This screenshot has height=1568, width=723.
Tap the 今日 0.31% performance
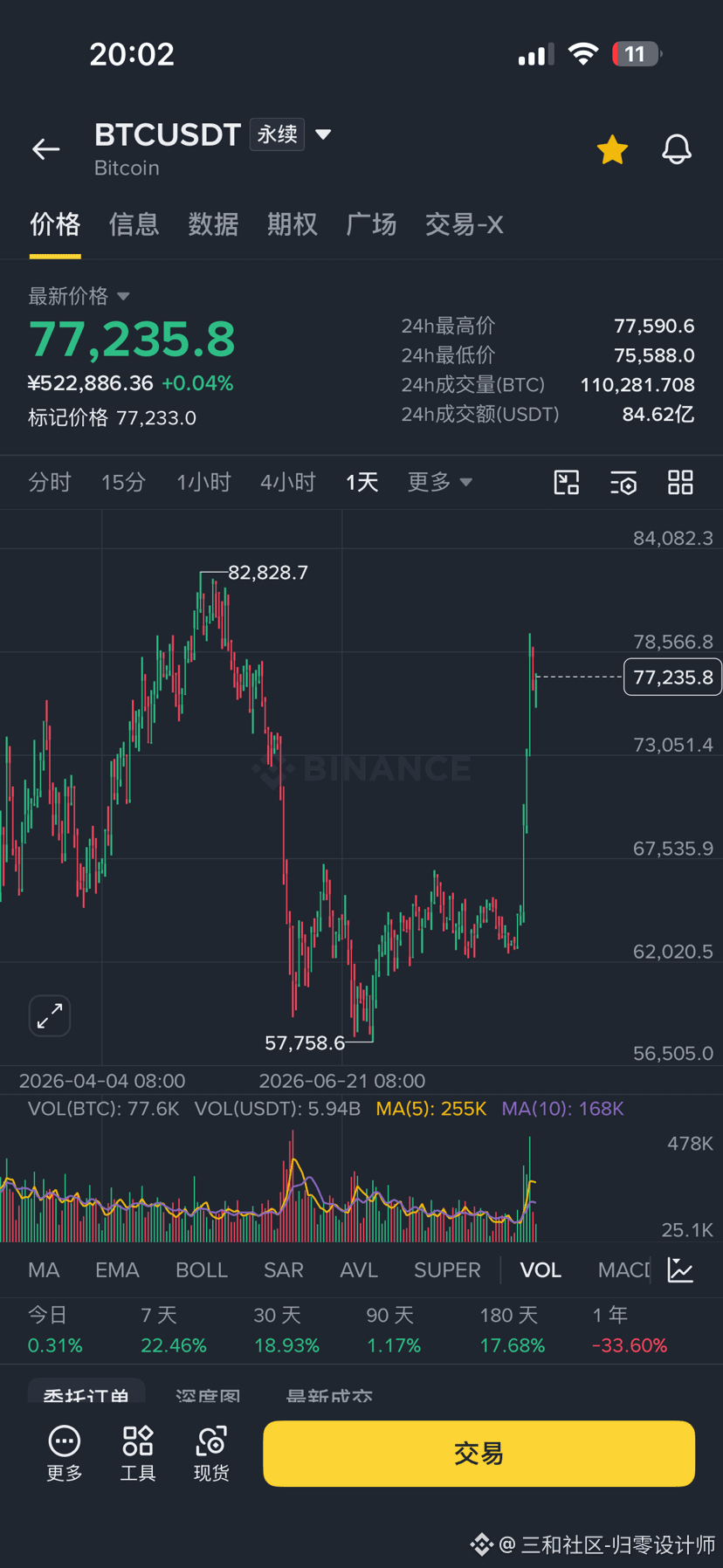click(x=55, y=1330)
